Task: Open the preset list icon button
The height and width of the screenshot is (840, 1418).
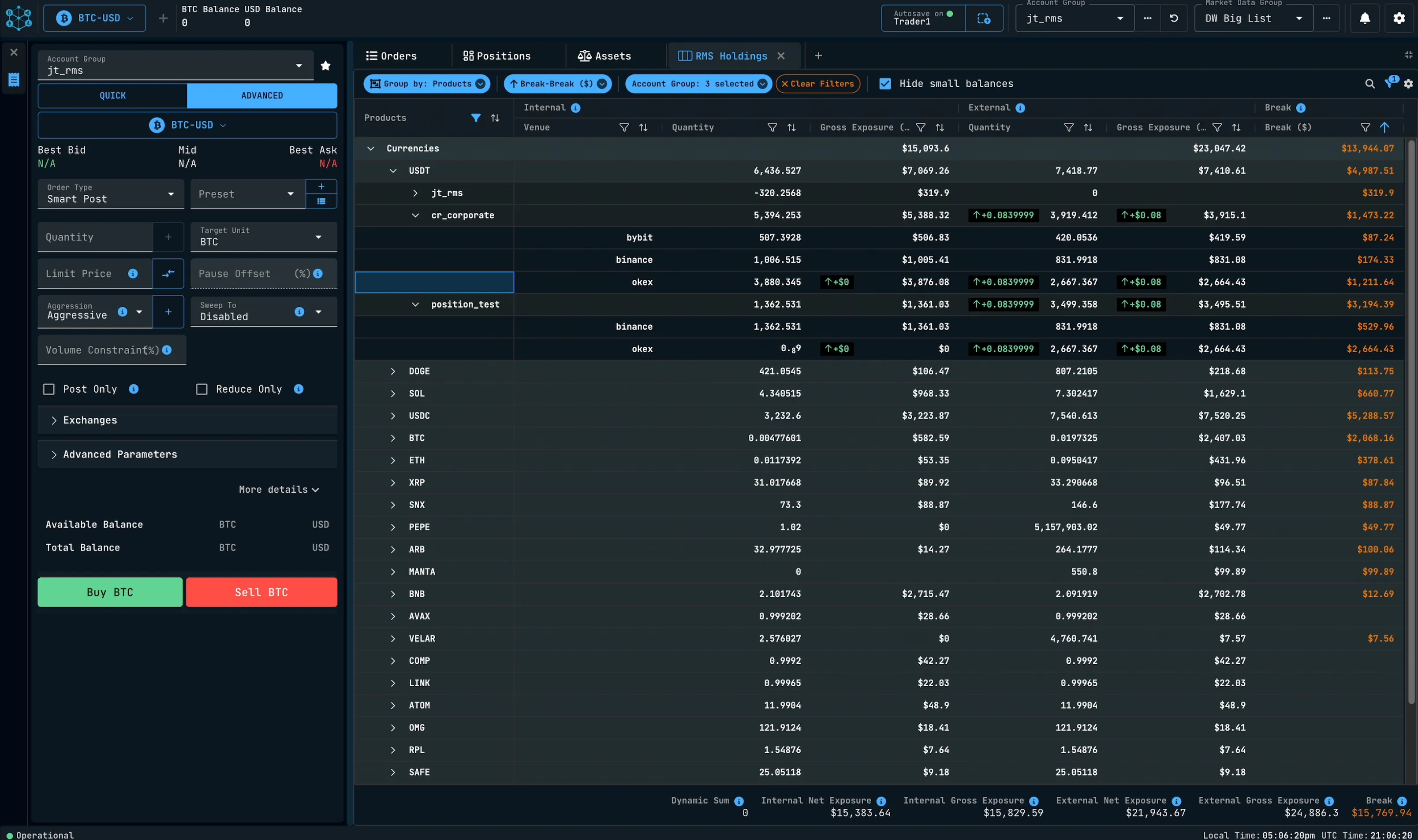Action: click(321, 201)
